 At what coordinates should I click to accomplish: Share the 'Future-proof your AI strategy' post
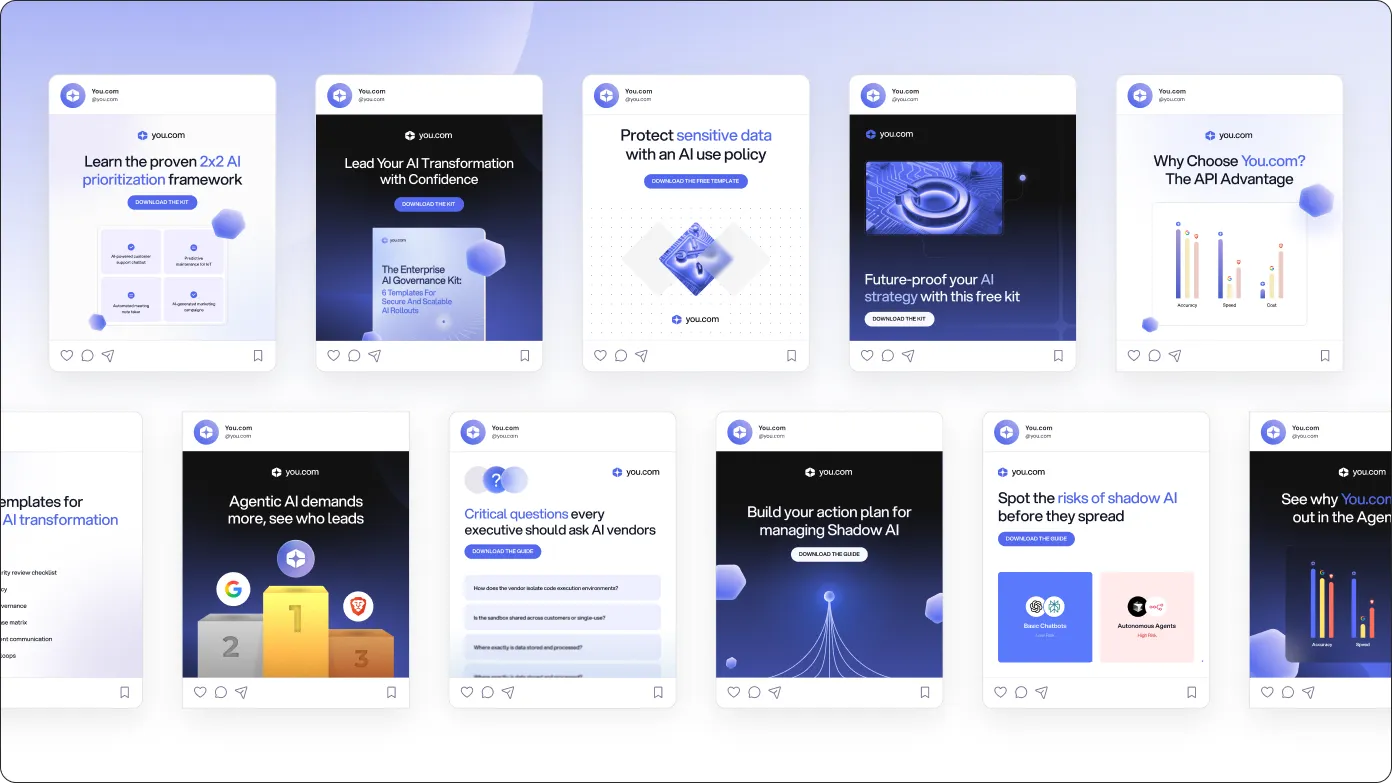tap(909, 355)
